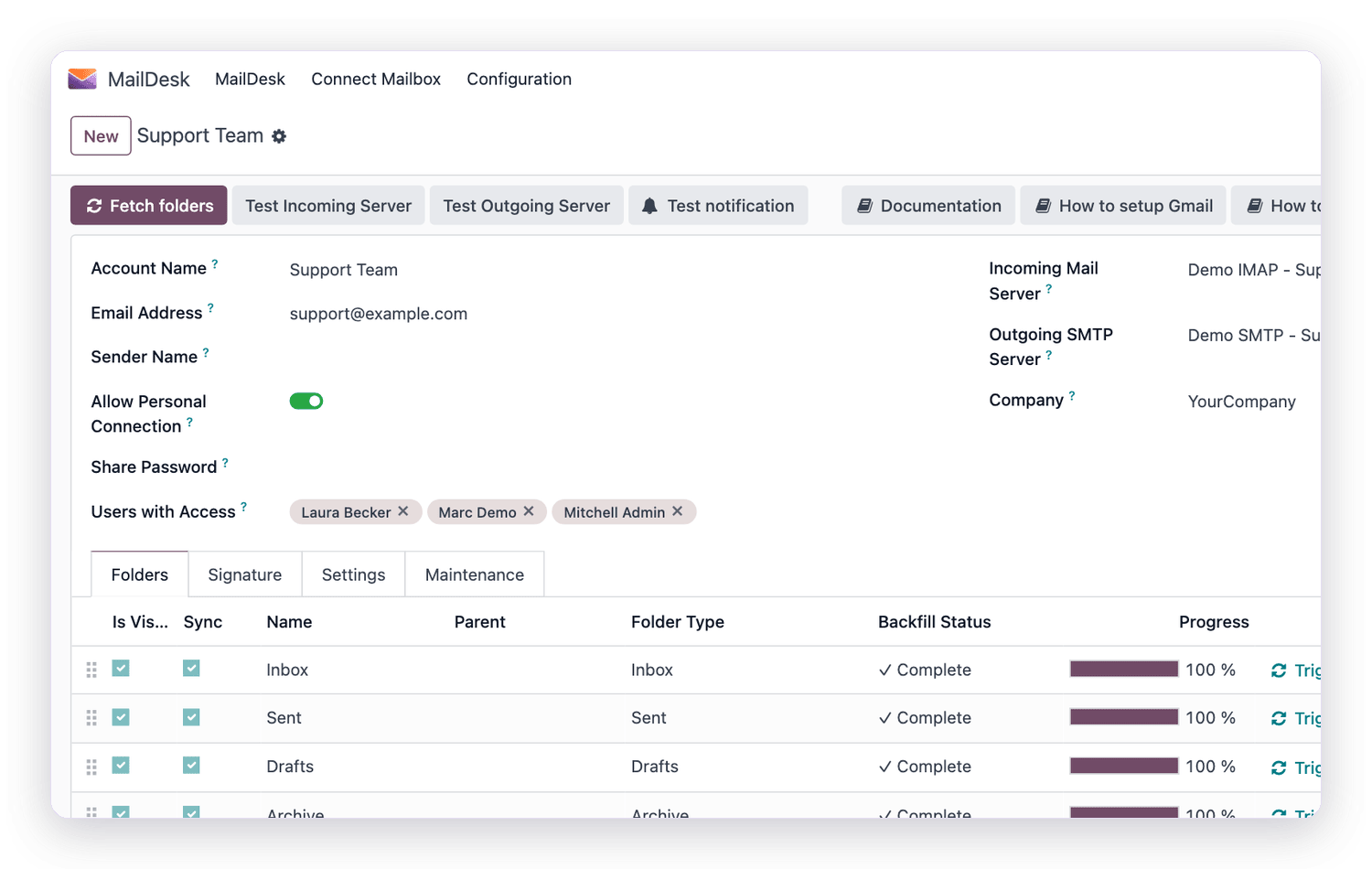This screenshot has width=1372, height=869.
Task: Click the MailDesk envelope logo icon
Action: tap(82, 79)
